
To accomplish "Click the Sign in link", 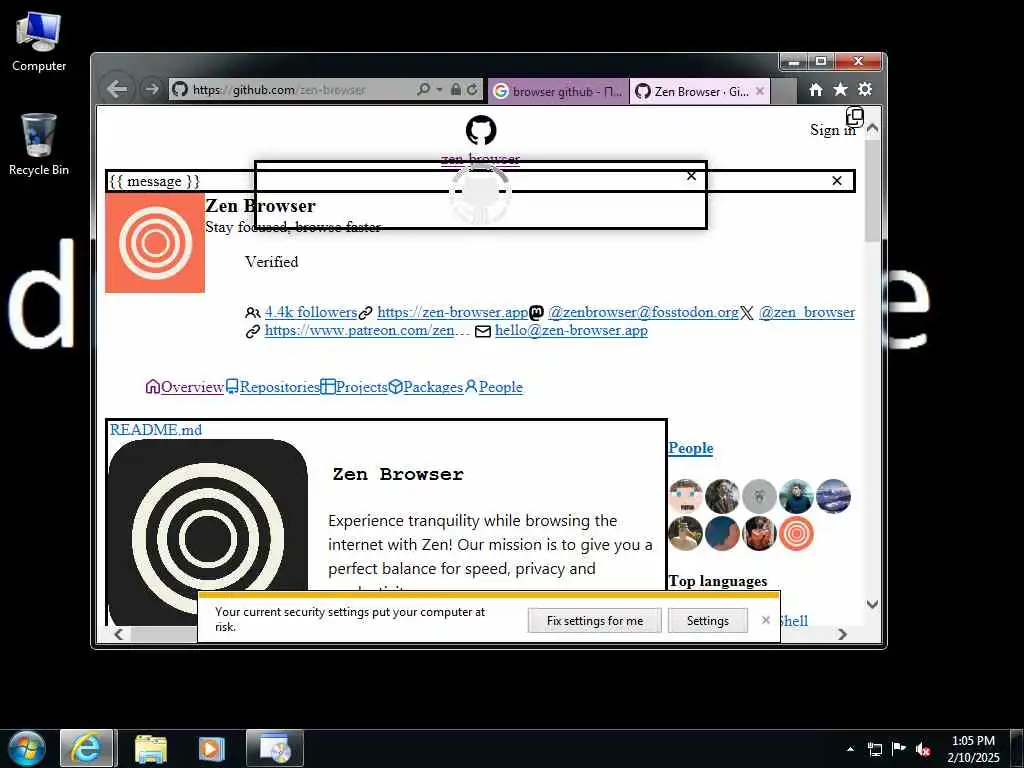I will tap(833, 130).
